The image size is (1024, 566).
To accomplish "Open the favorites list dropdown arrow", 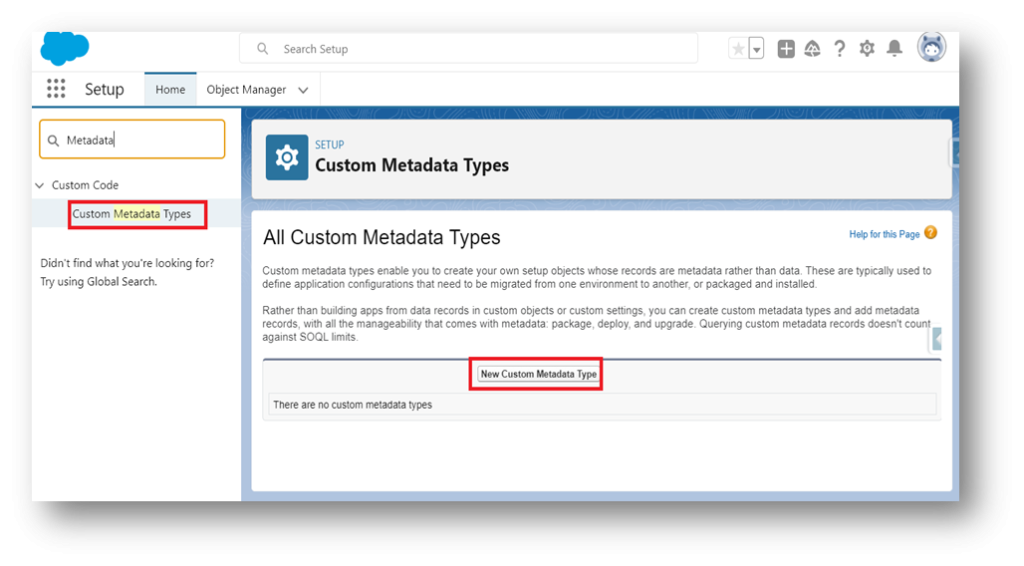I will coord(756,49).
